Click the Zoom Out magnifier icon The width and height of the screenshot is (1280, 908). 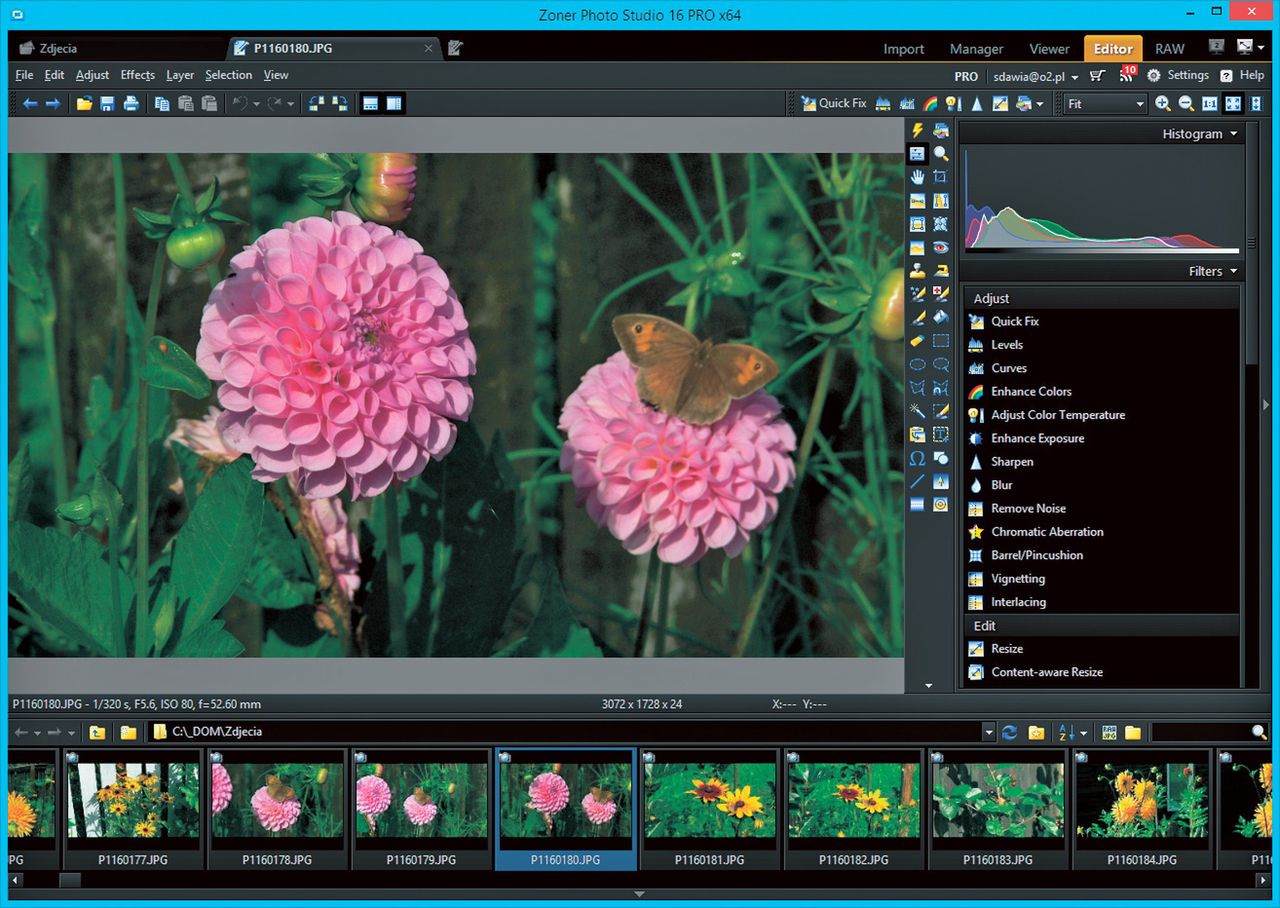click(x=1186, y=103)
